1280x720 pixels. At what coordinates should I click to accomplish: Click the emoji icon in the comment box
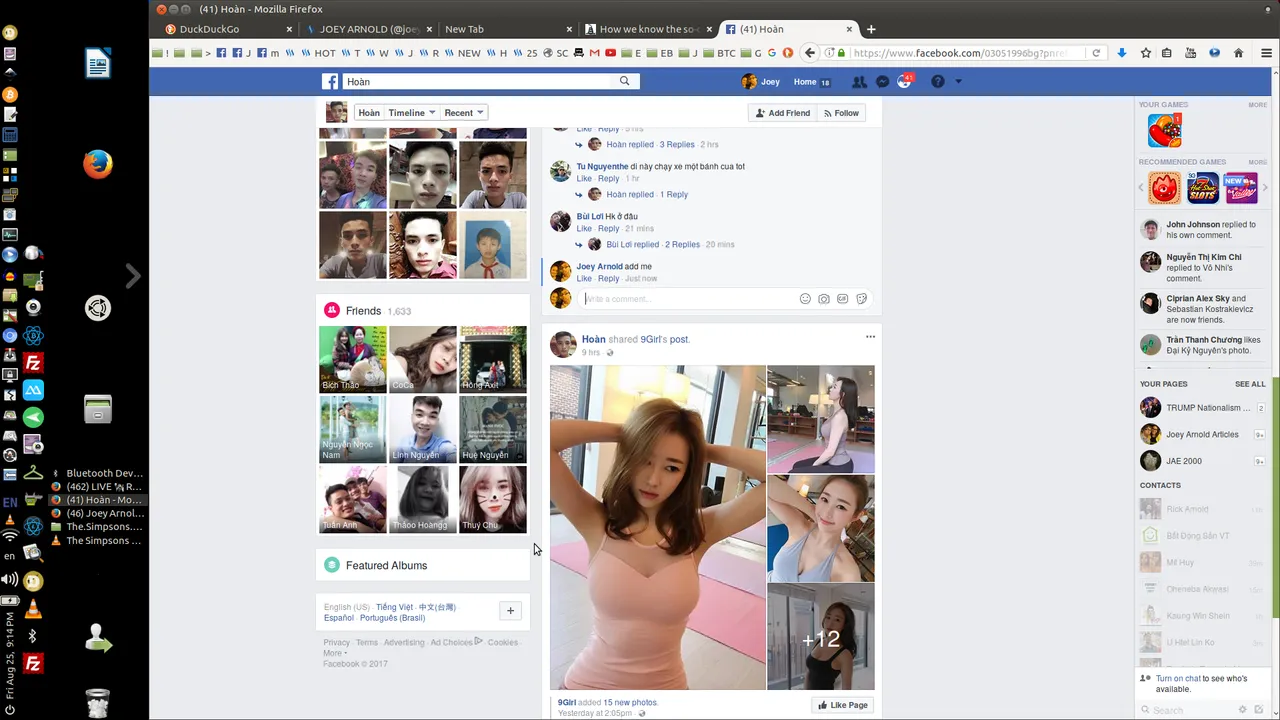[x=805, y=298]
